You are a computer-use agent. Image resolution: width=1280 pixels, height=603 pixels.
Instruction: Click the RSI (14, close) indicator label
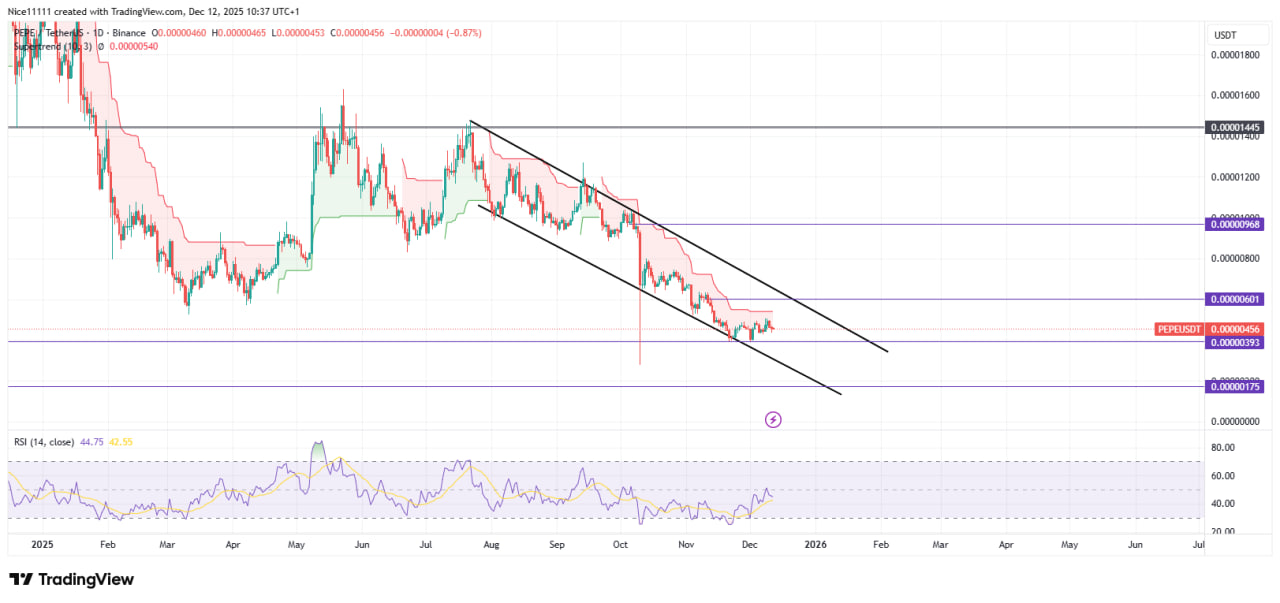(x=46, y=441)
